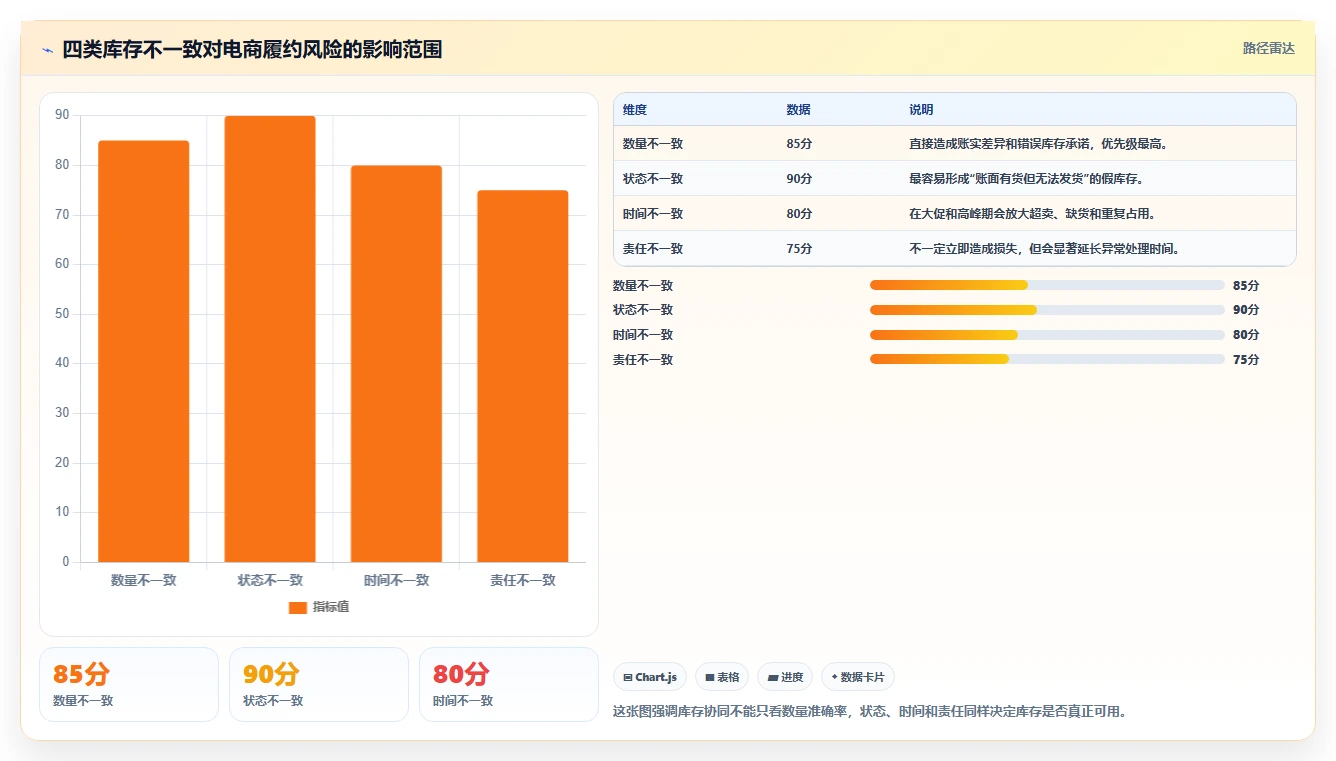This screenshot has height=761, width=1336.
Task: Click the 说明 table column header
Action: 921,109
